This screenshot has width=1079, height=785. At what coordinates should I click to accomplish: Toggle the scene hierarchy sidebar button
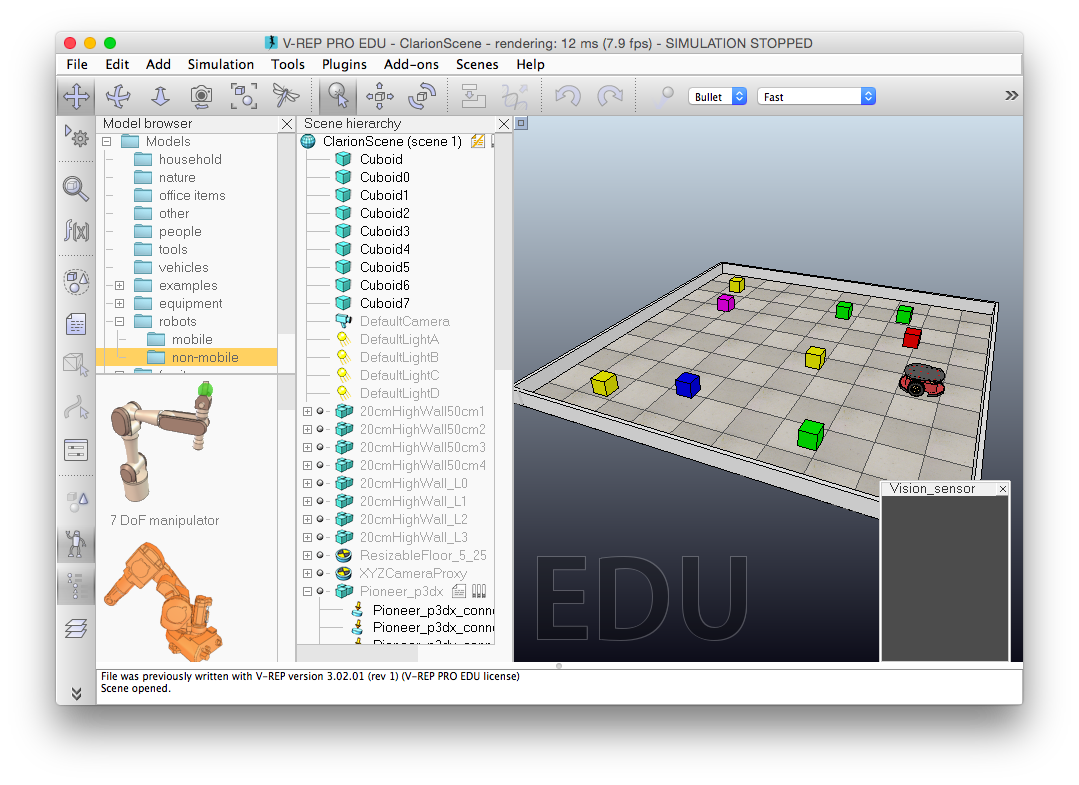coord(76,585)
